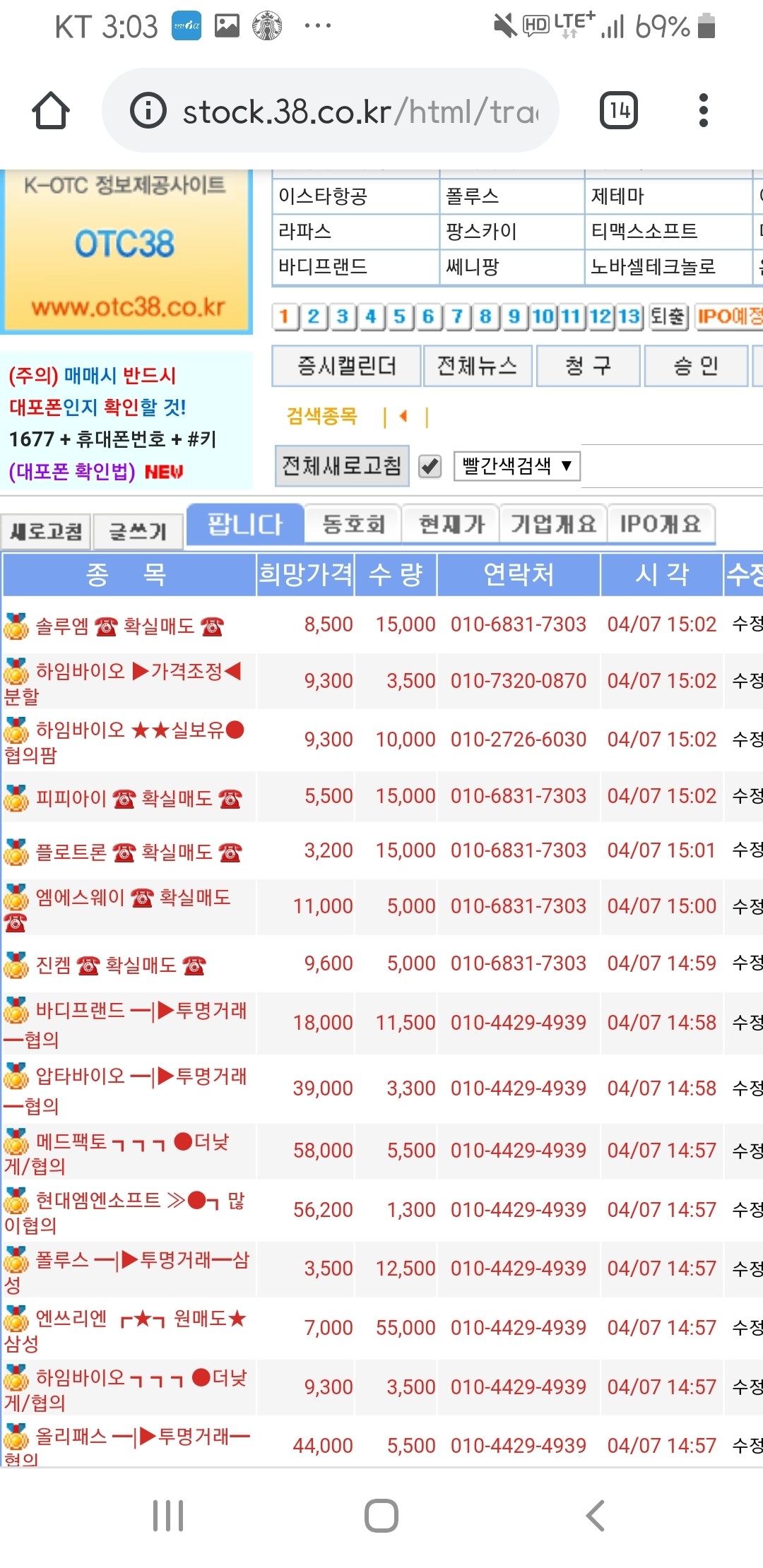Open the 전체뉴스 menu
763x1568 pixels.
[x=478, y=366]
